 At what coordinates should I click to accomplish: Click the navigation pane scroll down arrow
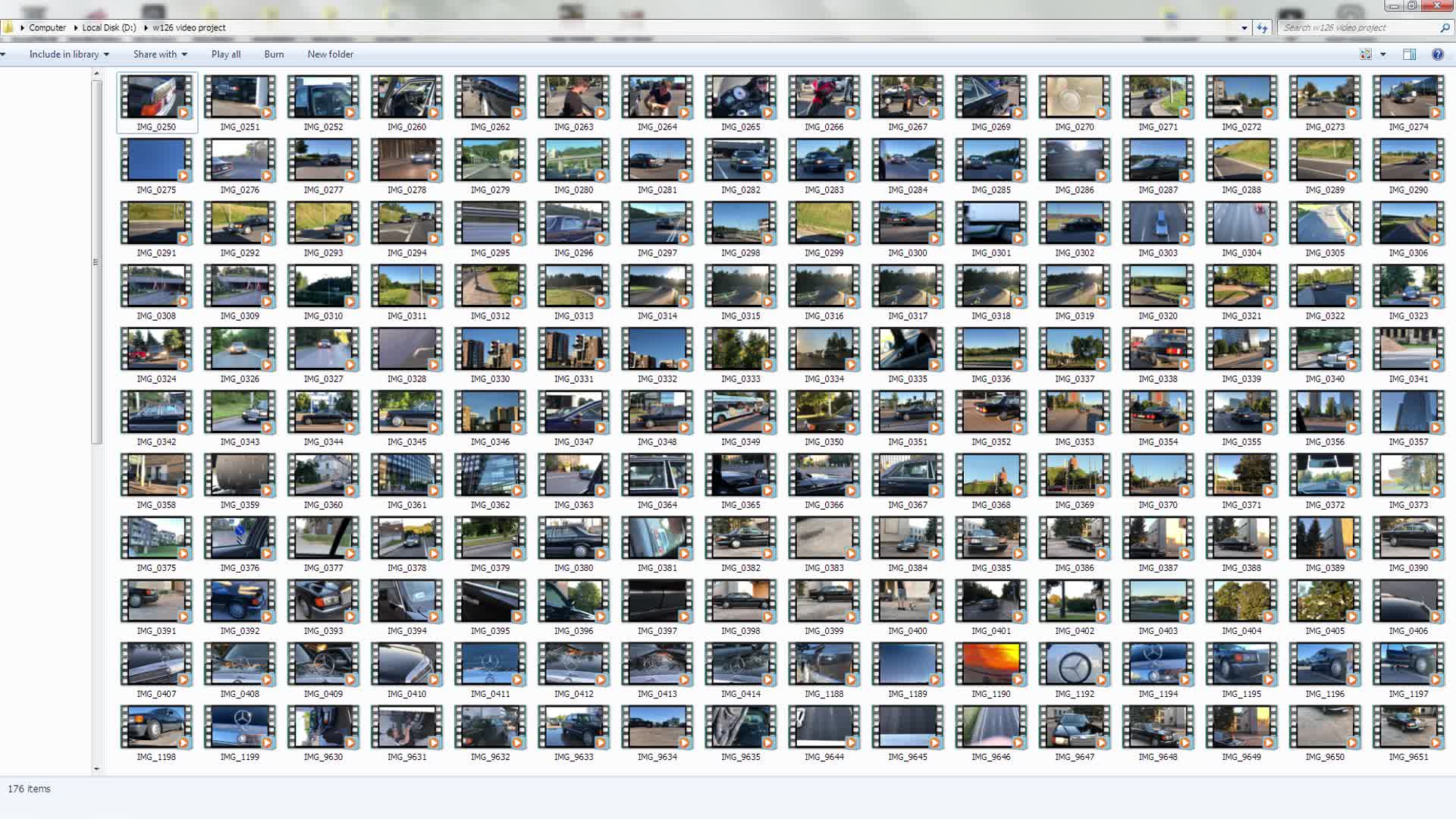96,768
